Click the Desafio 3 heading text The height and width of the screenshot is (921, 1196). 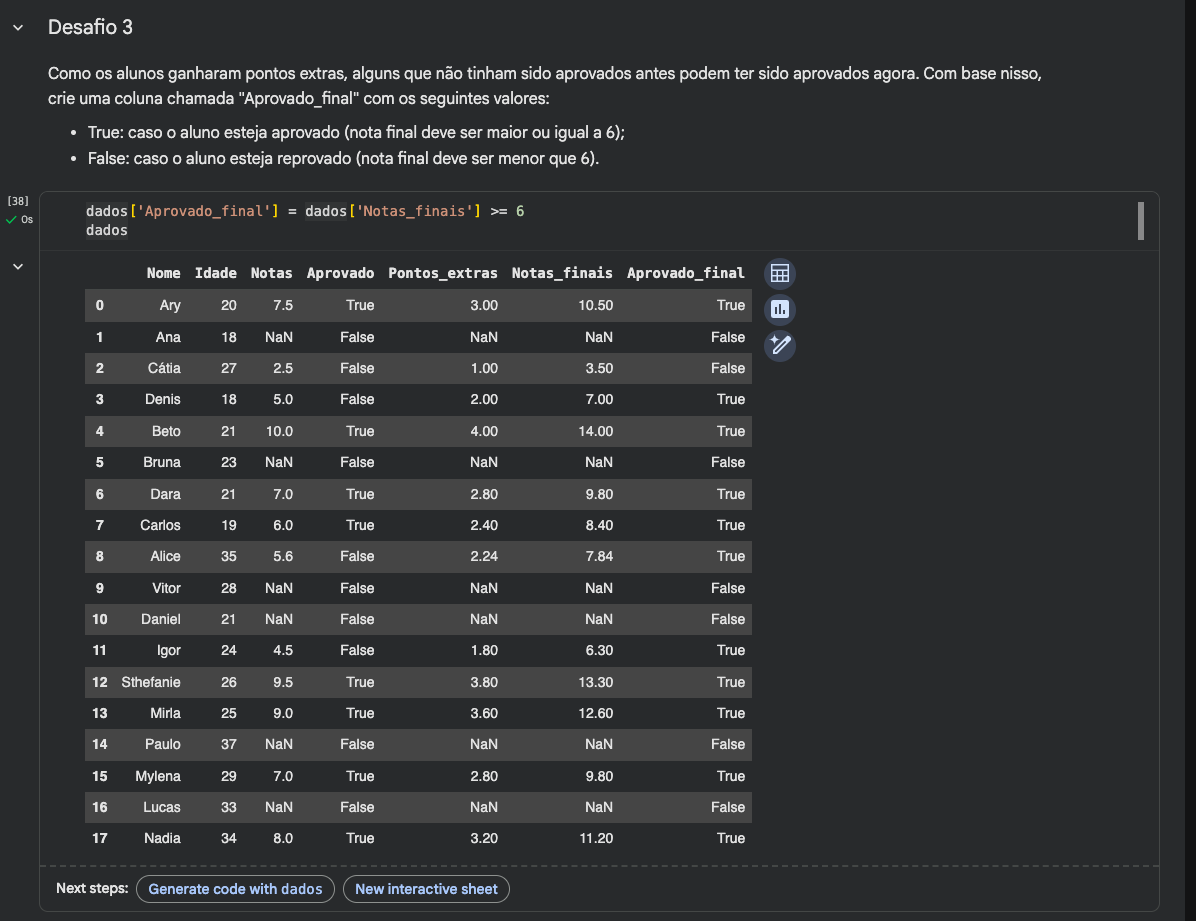(90, 28)
